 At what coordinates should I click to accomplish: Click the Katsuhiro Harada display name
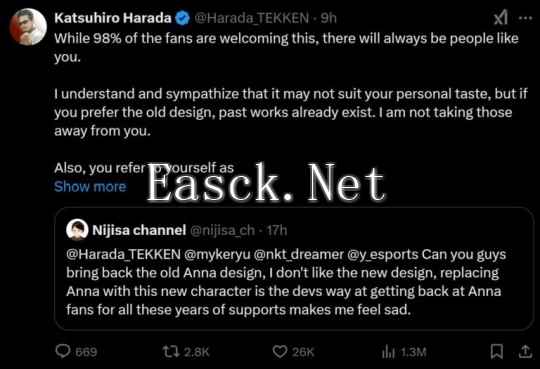coord(113,18)
